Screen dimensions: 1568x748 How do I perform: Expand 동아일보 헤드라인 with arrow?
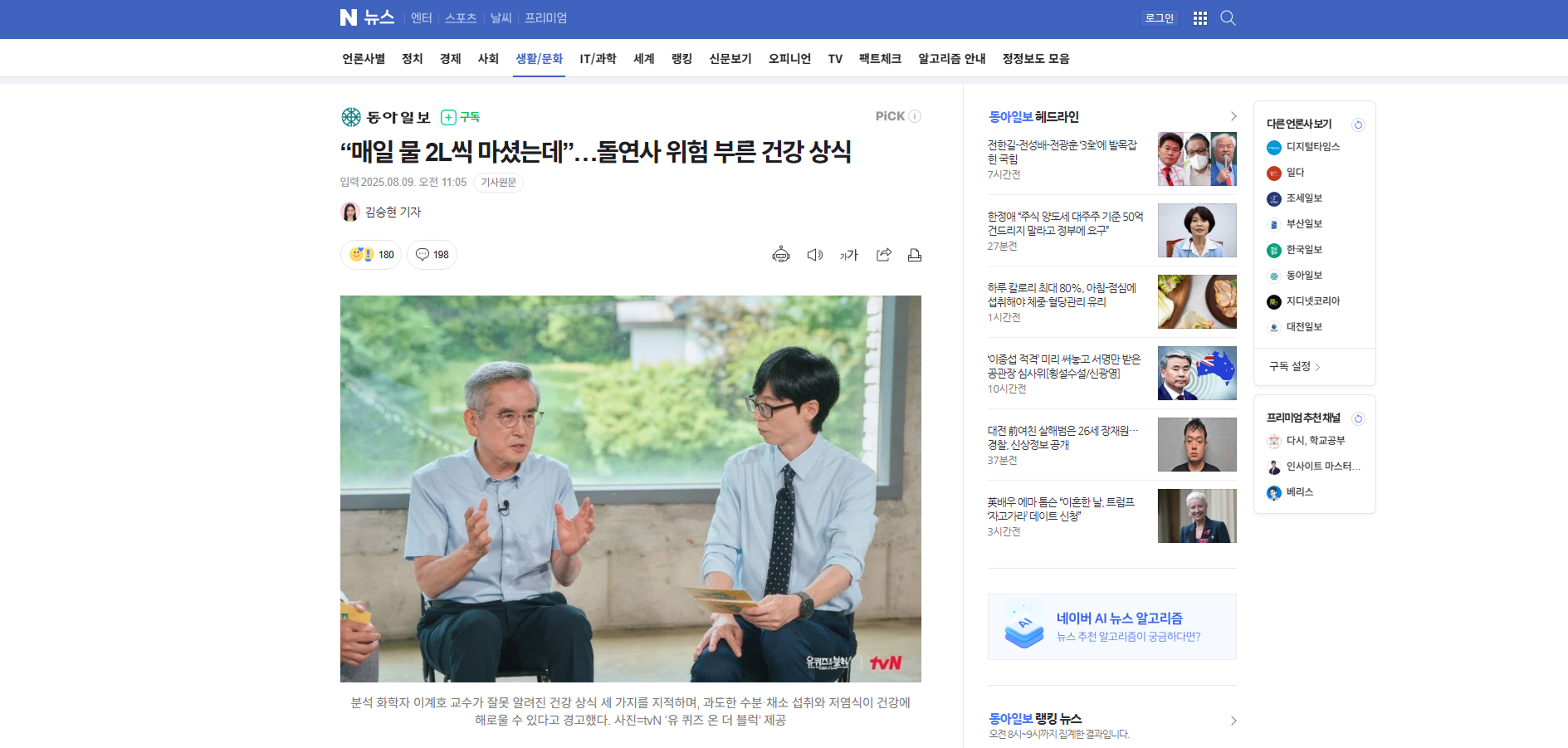(1233, 116)
